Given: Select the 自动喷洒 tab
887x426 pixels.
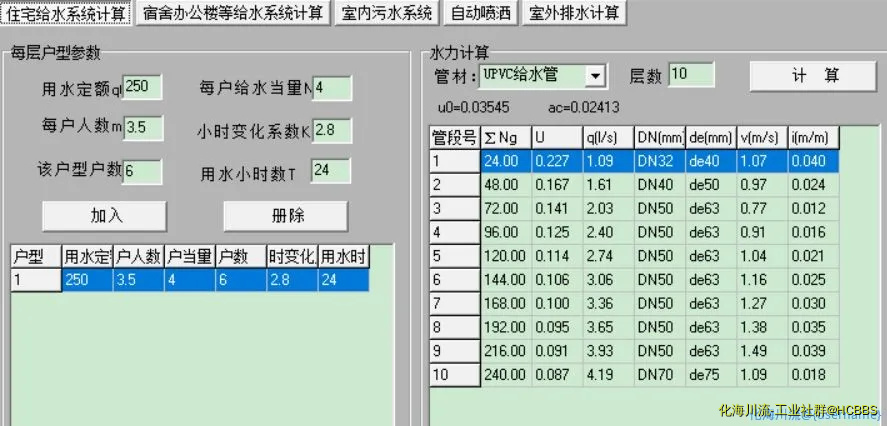Looking at the screenshot, I should 479,13.
